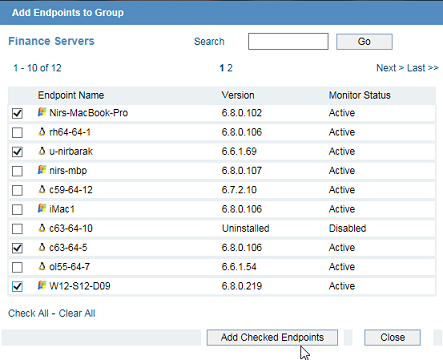The width and height of the screenshot is (443, 360).
Task: Click the penguin icon next to c59-64-12
Action: (42, 189)
